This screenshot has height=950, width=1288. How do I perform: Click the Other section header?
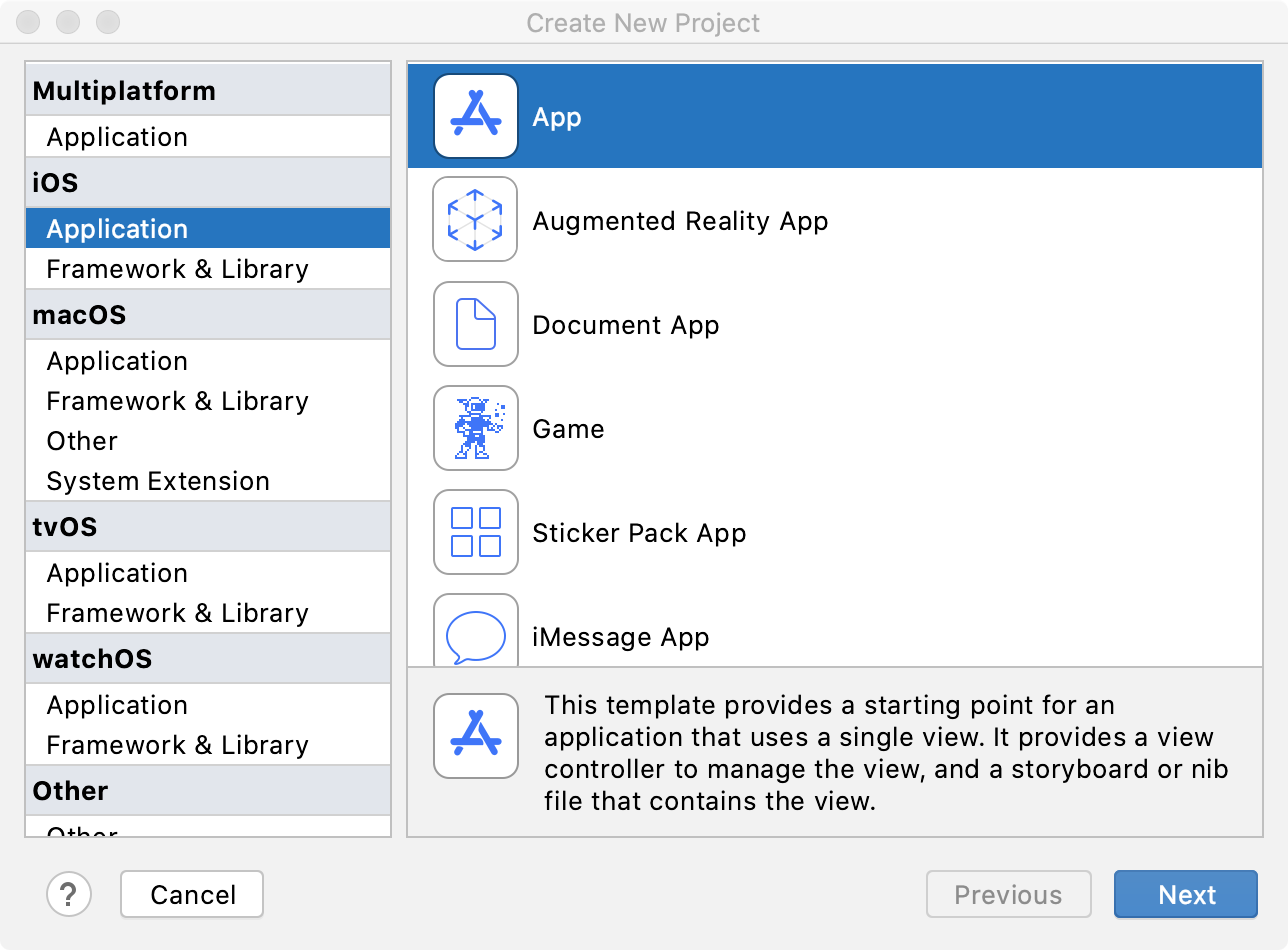click(x=208, y=791)
